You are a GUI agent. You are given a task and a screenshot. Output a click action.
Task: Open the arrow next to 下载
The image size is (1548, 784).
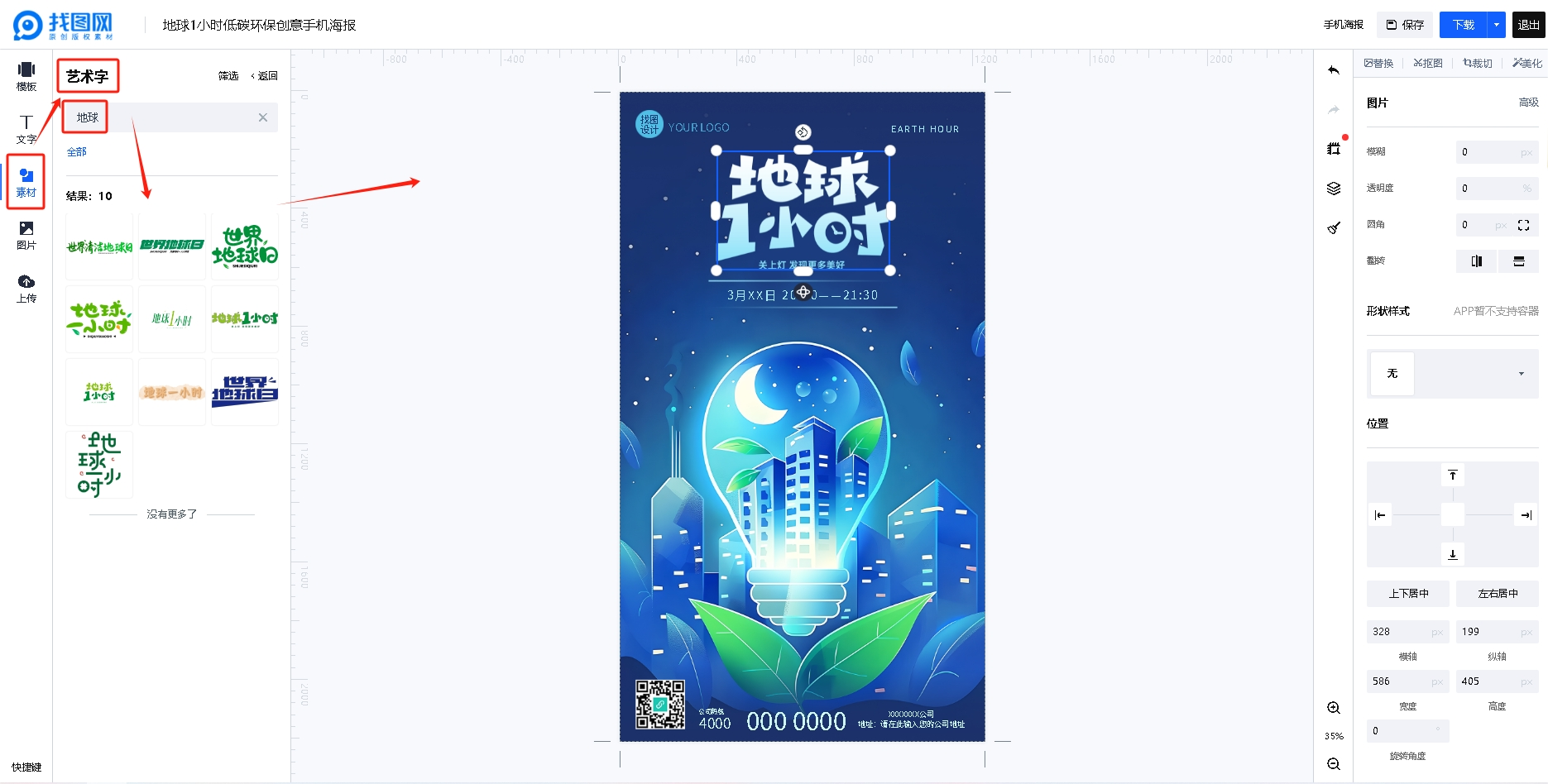coord(1497,25)
